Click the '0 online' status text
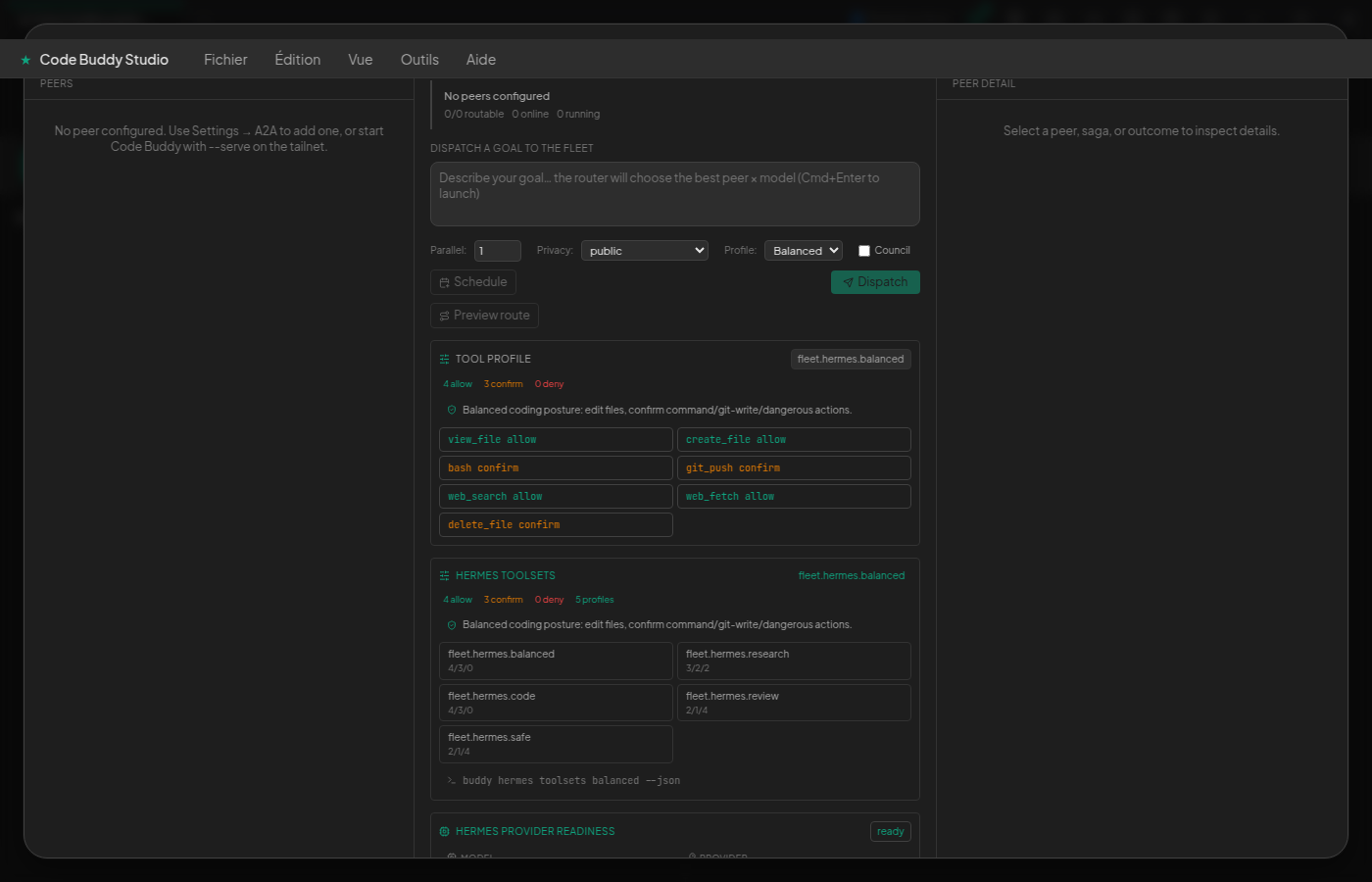The height and width of the screenshot is (882, 1372). pos(530,115)
